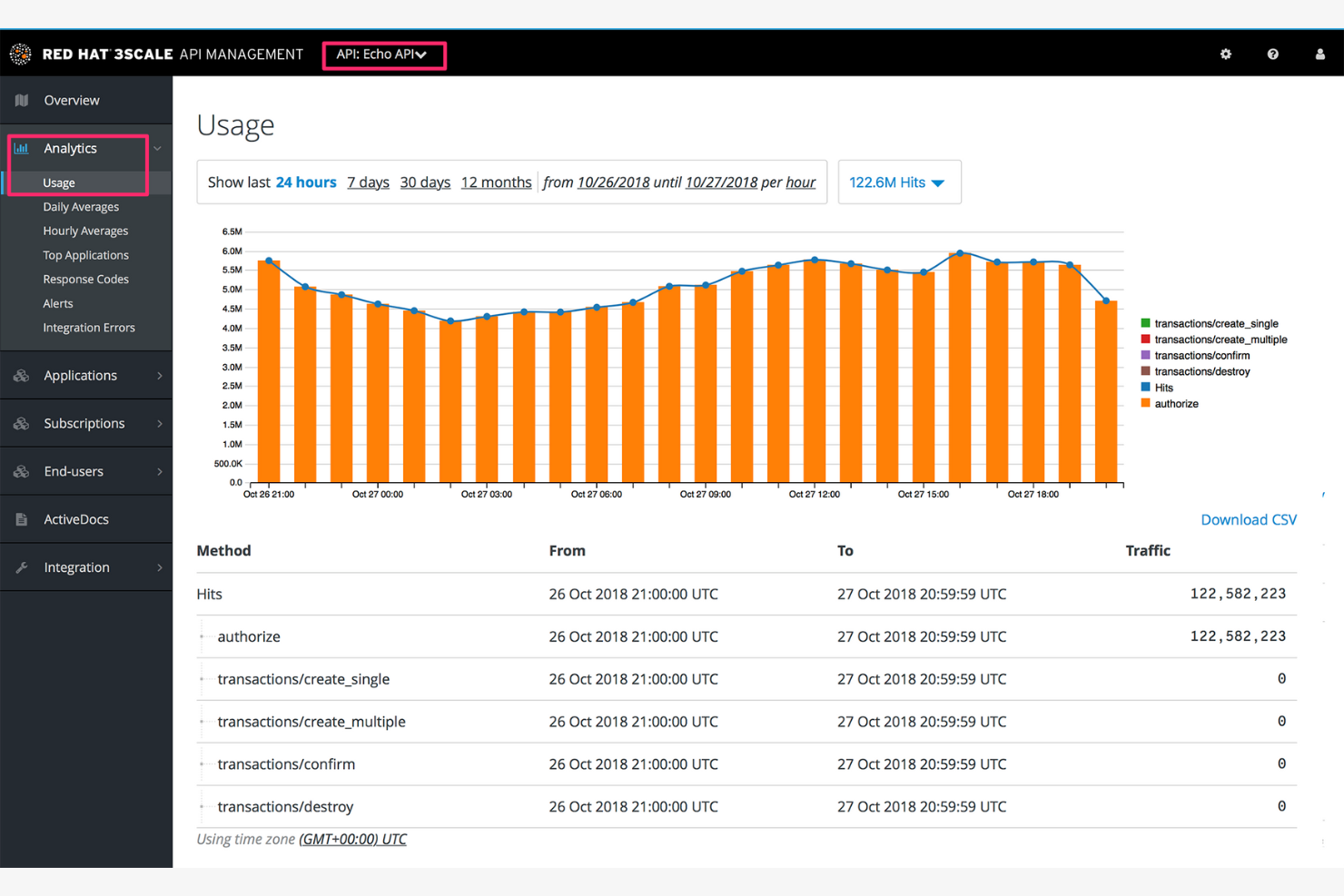
Task: Open Response Codes
Action: 85,280
